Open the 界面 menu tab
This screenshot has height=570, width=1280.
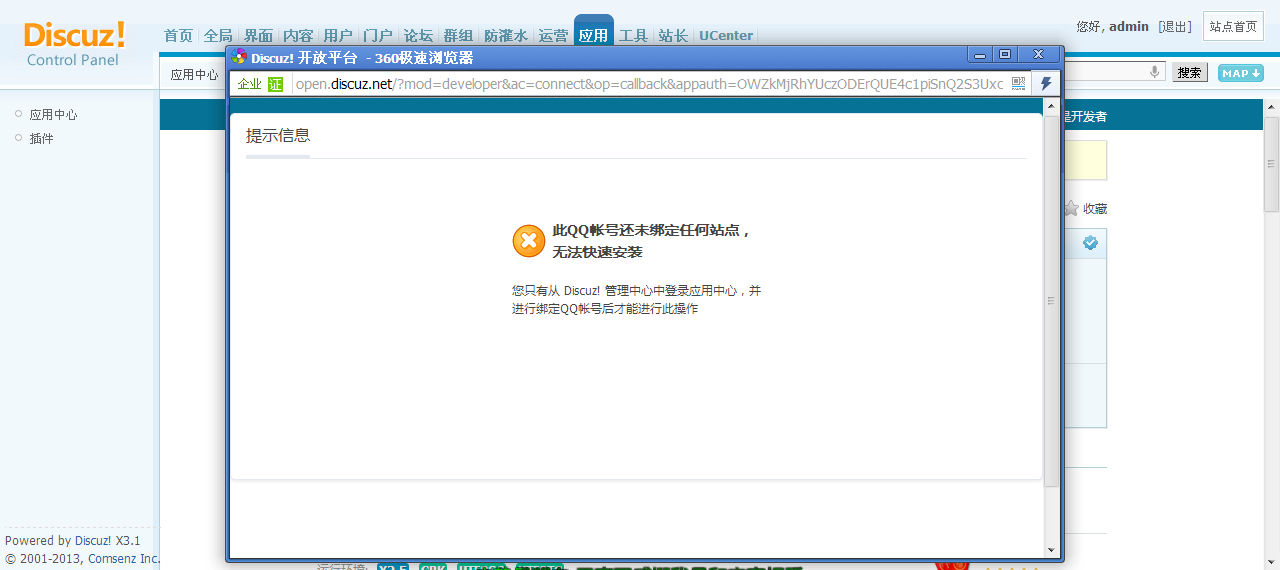pyautogui.click(x=258, y=35)
